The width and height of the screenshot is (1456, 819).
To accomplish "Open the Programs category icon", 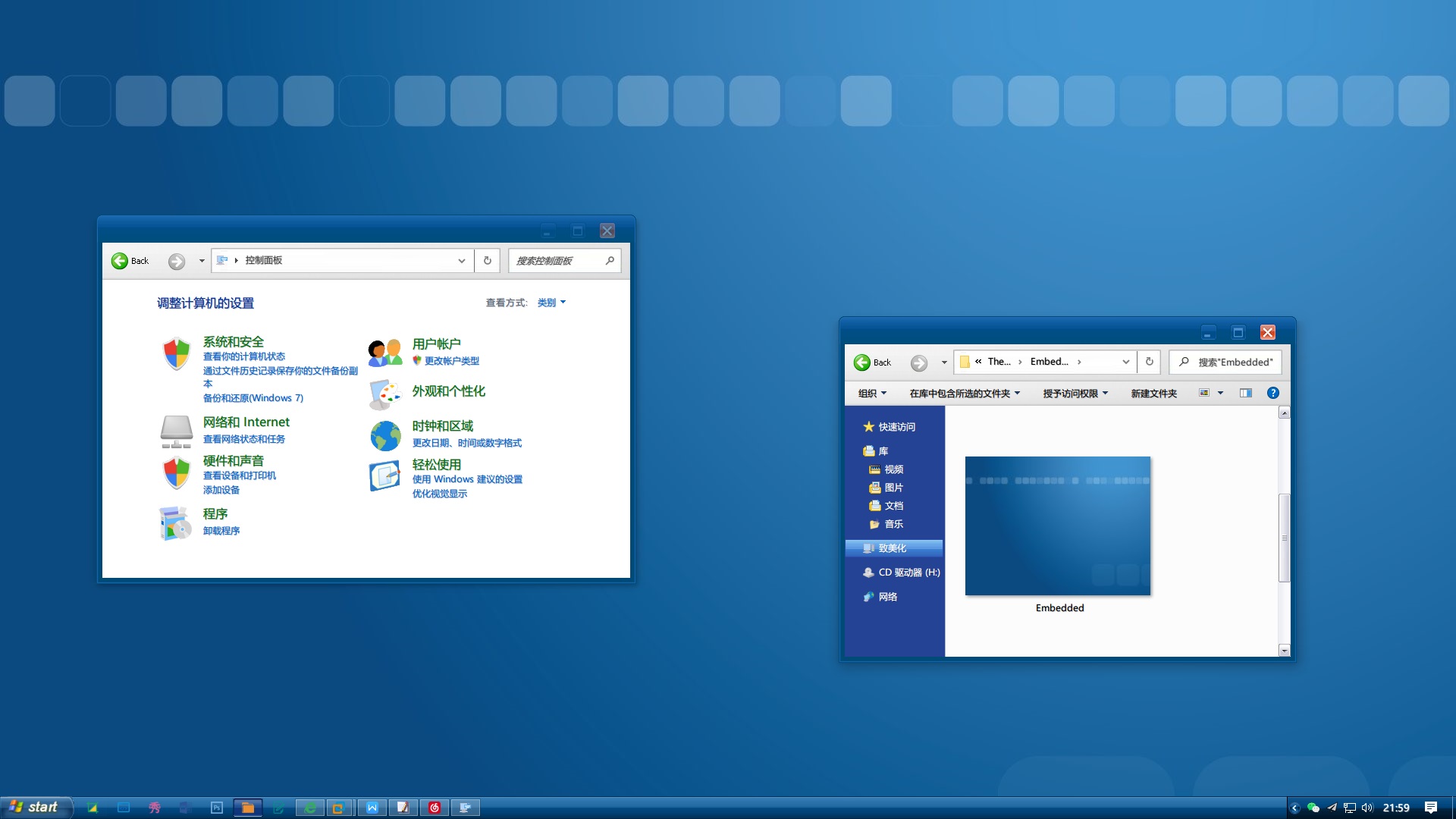I will (176, 523).
